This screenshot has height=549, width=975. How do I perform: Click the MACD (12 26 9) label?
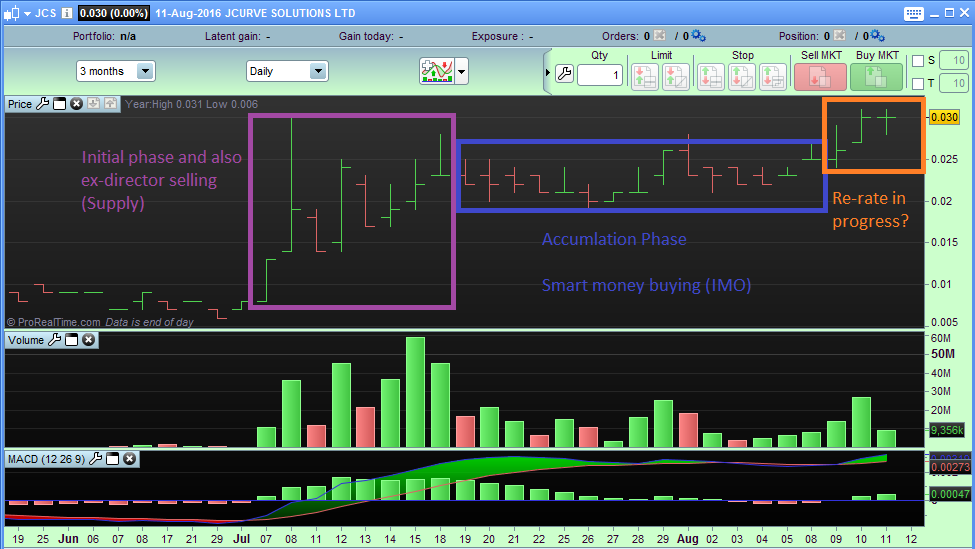[47, 459]
